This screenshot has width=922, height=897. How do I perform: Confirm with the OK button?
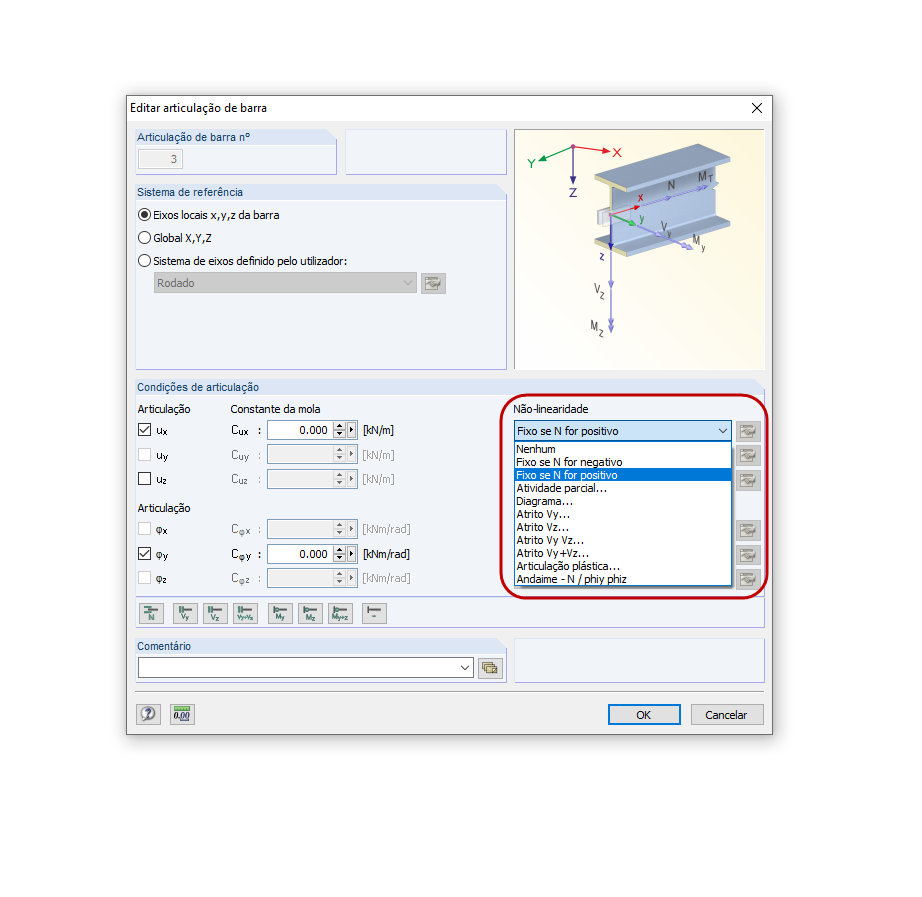644,715
